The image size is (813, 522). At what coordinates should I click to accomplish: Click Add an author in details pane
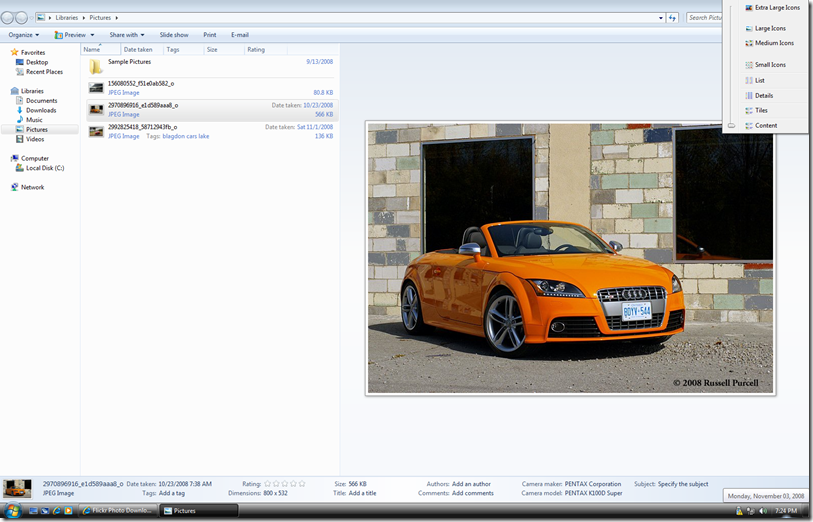coord(471,484)
